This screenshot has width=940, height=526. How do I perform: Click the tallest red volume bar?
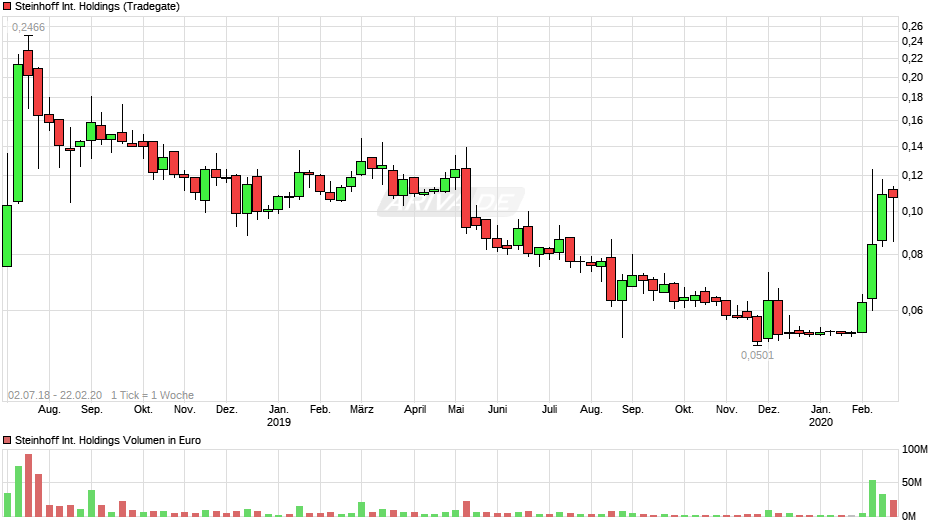coord(28,485)
